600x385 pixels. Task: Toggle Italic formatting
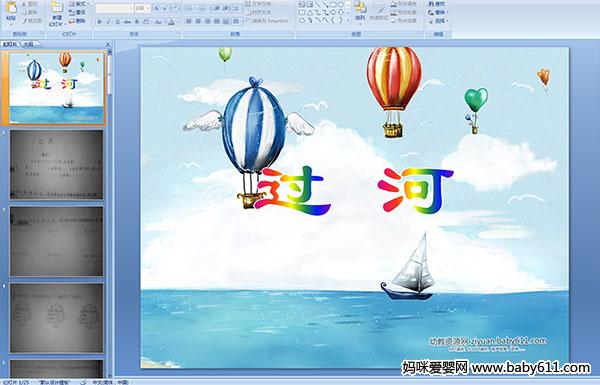pyautogui.click(x=108, y=22)
